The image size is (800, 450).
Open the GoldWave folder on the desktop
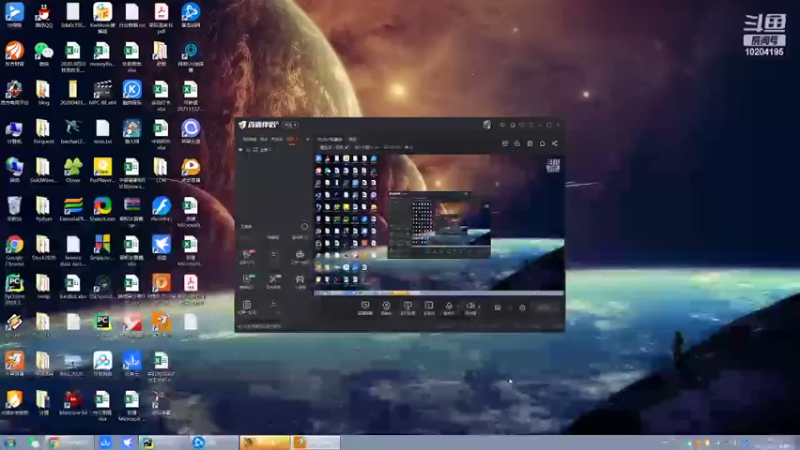tap(43, 169)
